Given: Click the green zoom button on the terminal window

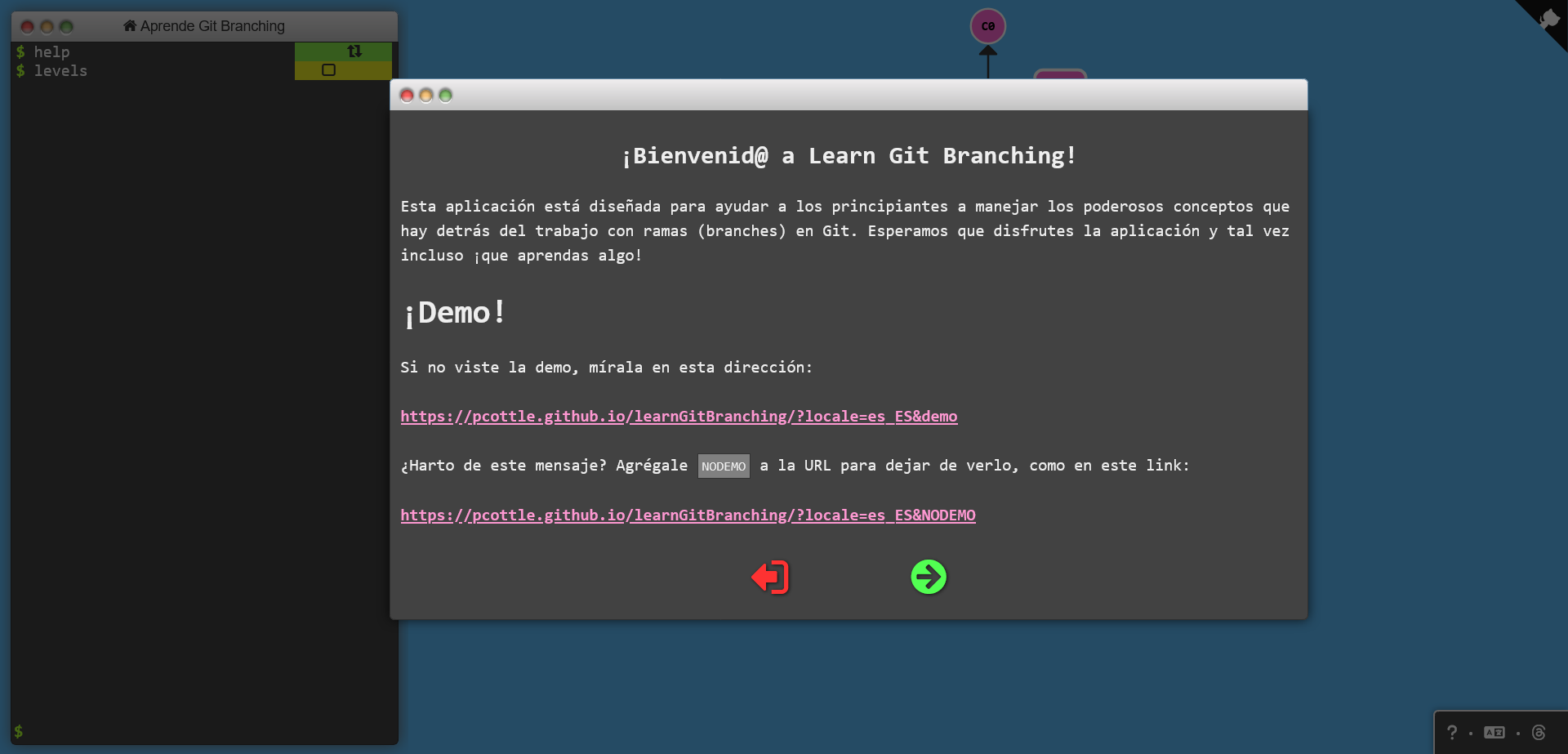Looking at the screenshot, I should point(66,26).
